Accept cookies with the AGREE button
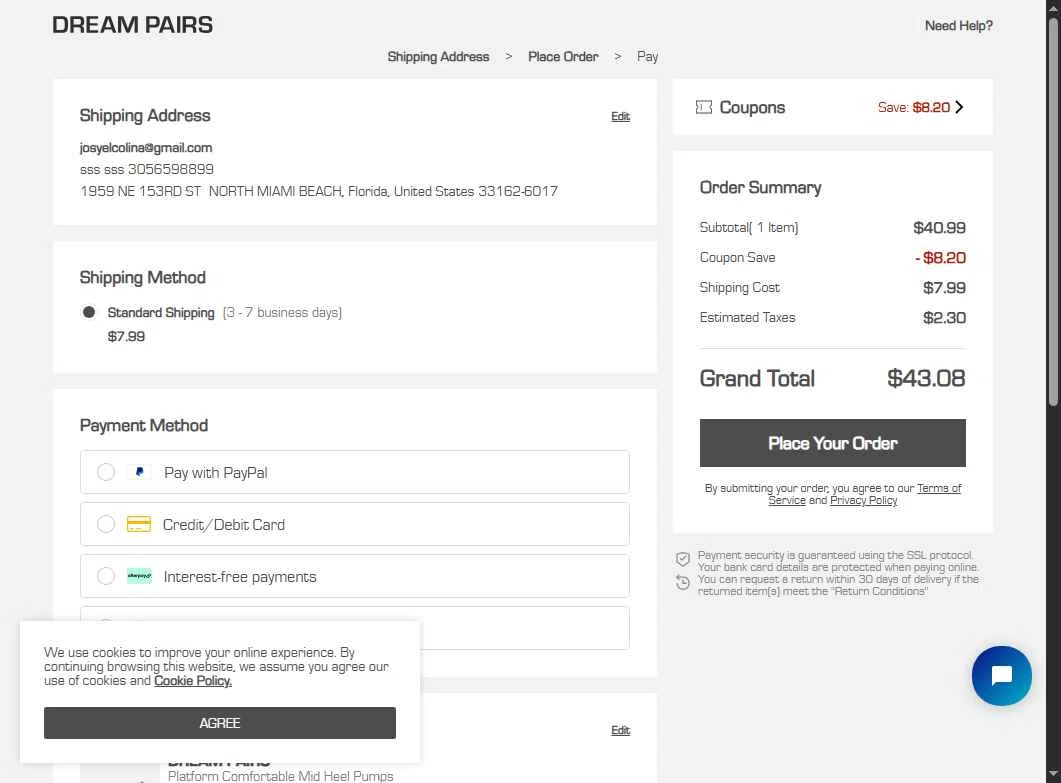 coord(220,723)
